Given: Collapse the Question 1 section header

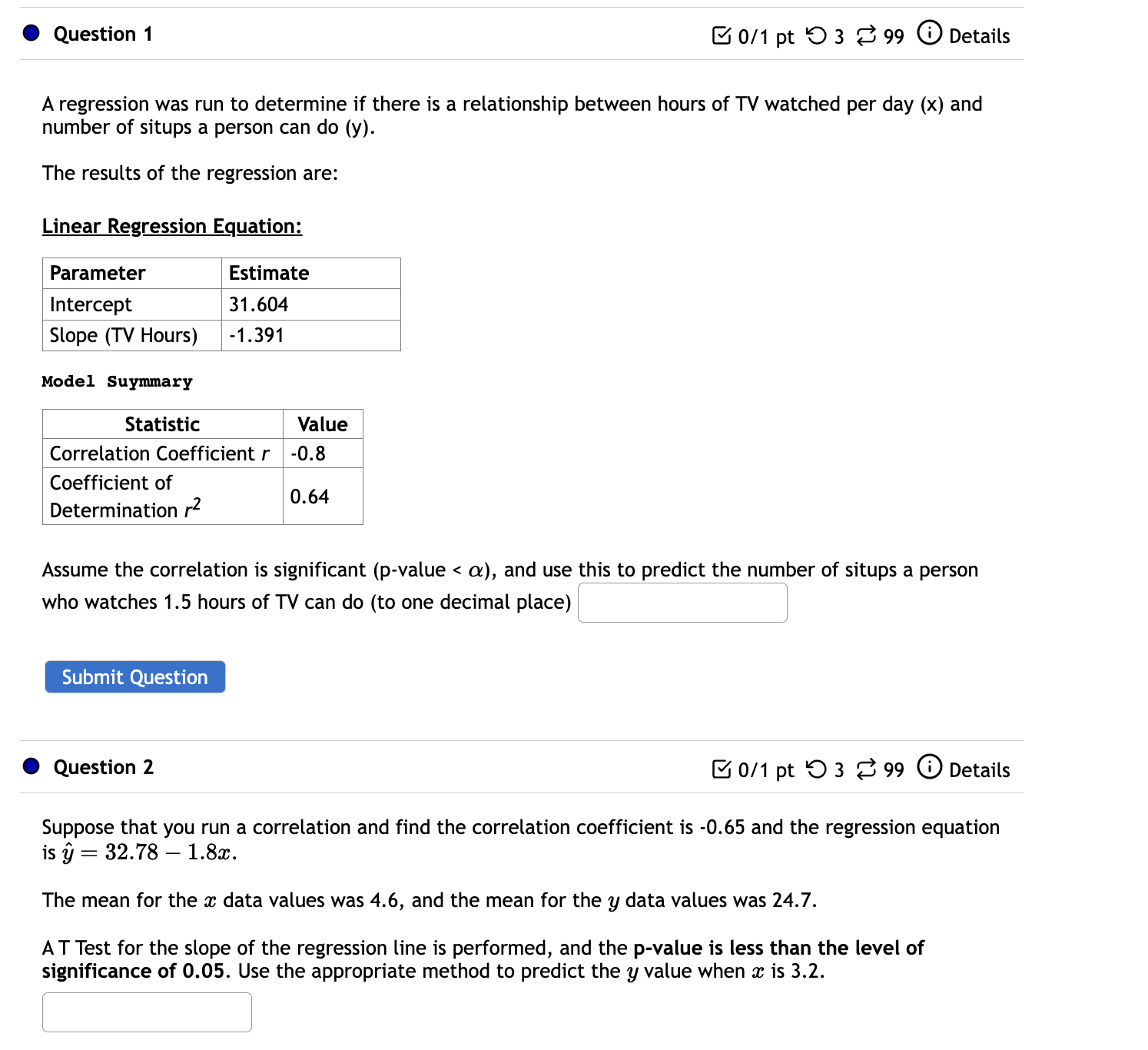Looking at the screenshot, I should click(101, 34).
